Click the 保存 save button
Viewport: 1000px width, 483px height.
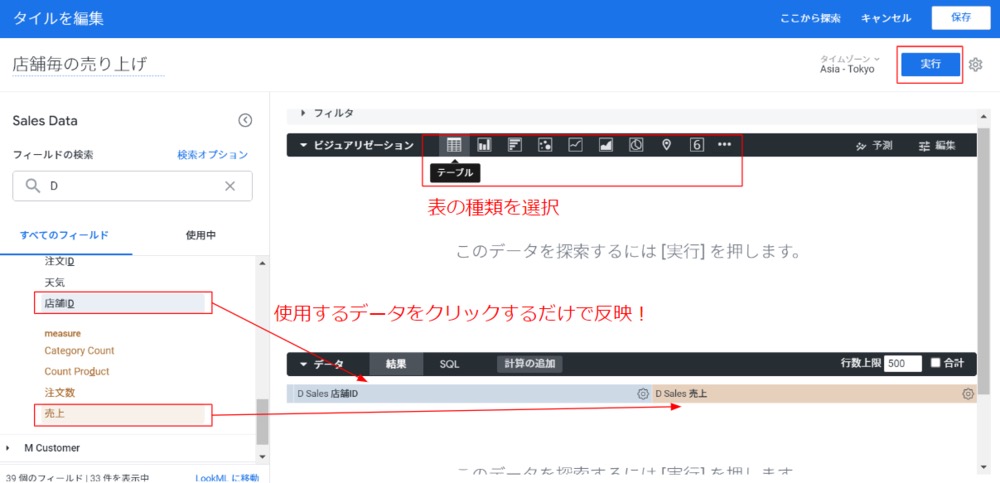(961, 18)
